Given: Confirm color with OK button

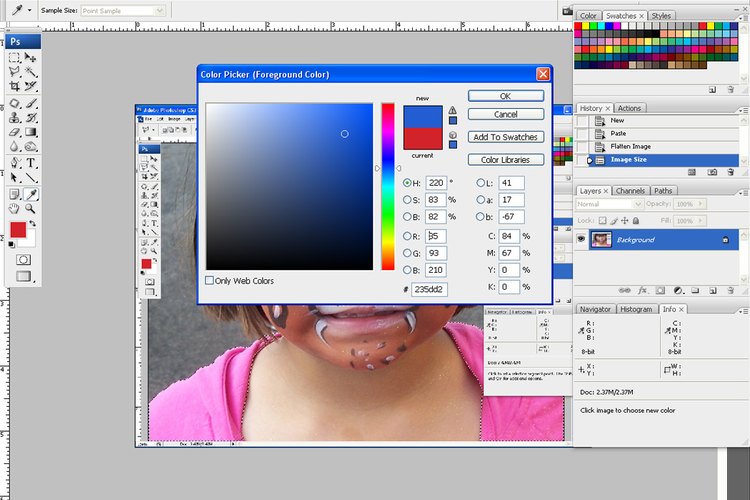Looking at the screenshot, I should (x=506, y=96).
